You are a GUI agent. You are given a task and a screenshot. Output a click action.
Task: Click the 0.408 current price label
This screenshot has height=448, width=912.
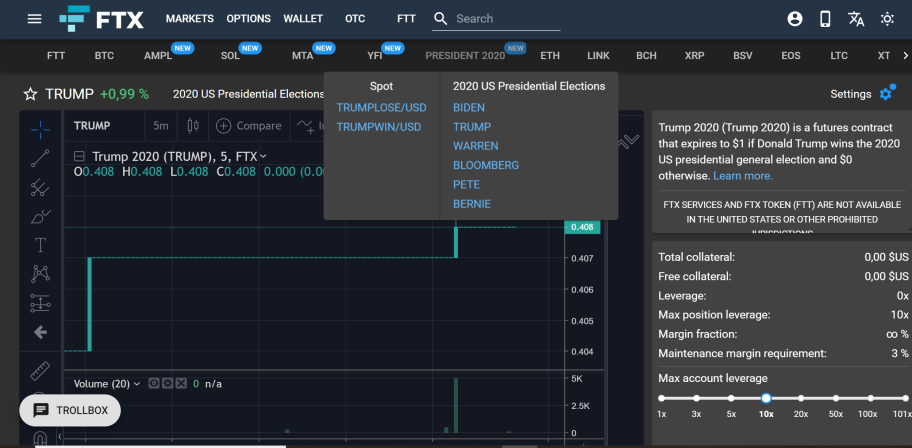click(x=582, y=227)
